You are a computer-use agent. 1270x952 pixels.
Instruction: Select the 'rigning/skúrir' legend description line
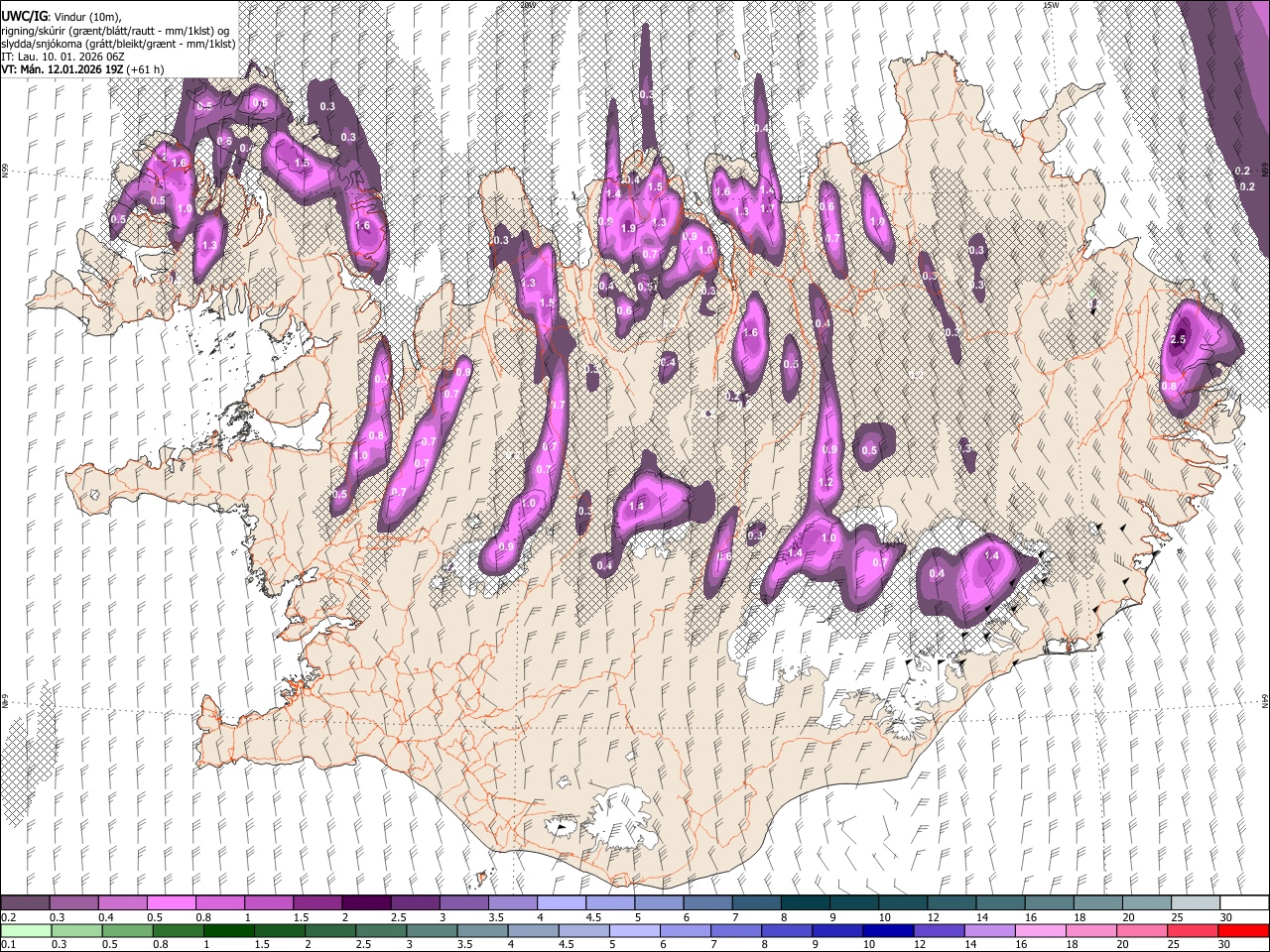116,31
